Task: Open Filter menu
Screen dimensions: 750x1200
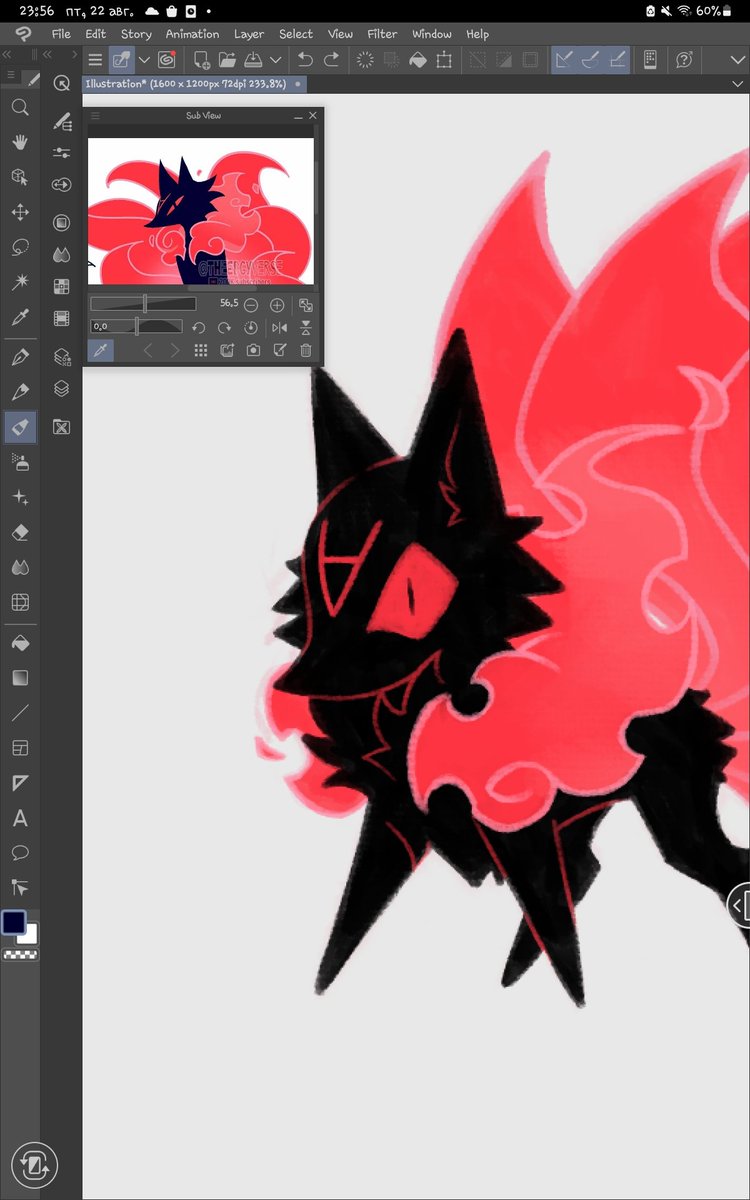Action: pos(382,34)
